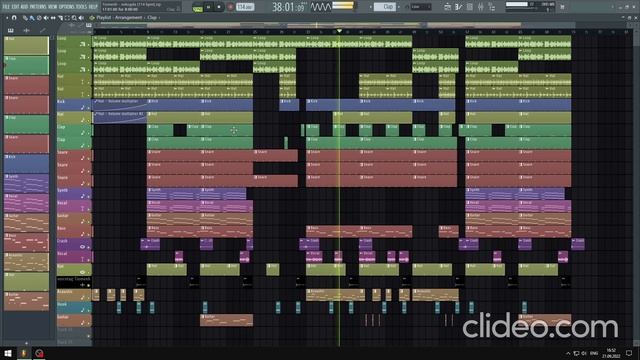Select the Synth pattern in picker panel
The width and height of the screenshot is (640, 360).
click(x=26, y=183)
